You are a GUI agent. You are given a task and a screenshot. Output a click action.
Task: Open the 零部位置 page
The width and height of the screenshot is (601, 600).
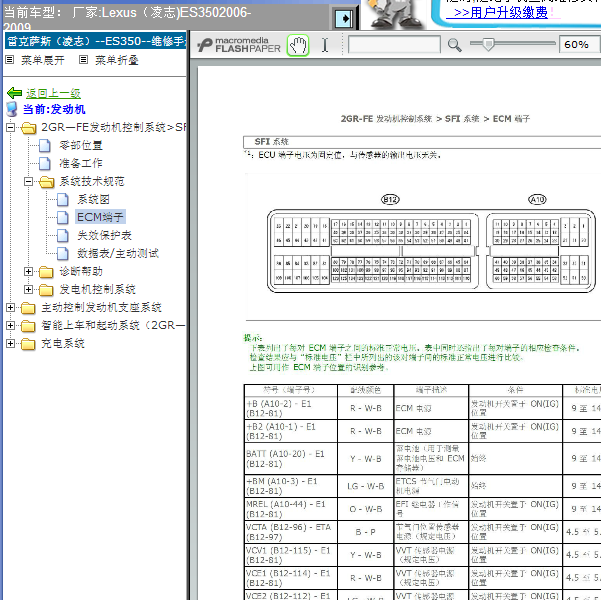point(81,145)
